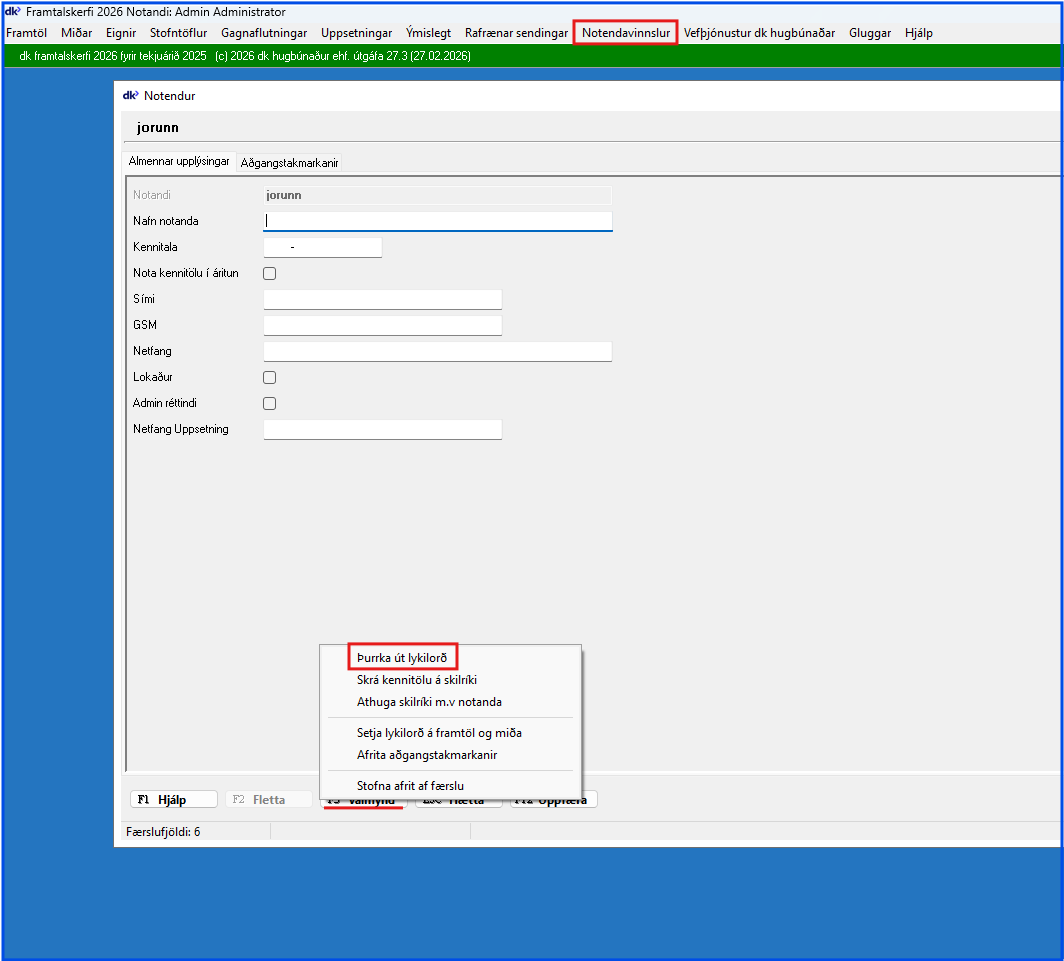This screenshot has width=1064, height=961.
Task: Check the Admin réttindi checkbox
Action: click(269, 404)
